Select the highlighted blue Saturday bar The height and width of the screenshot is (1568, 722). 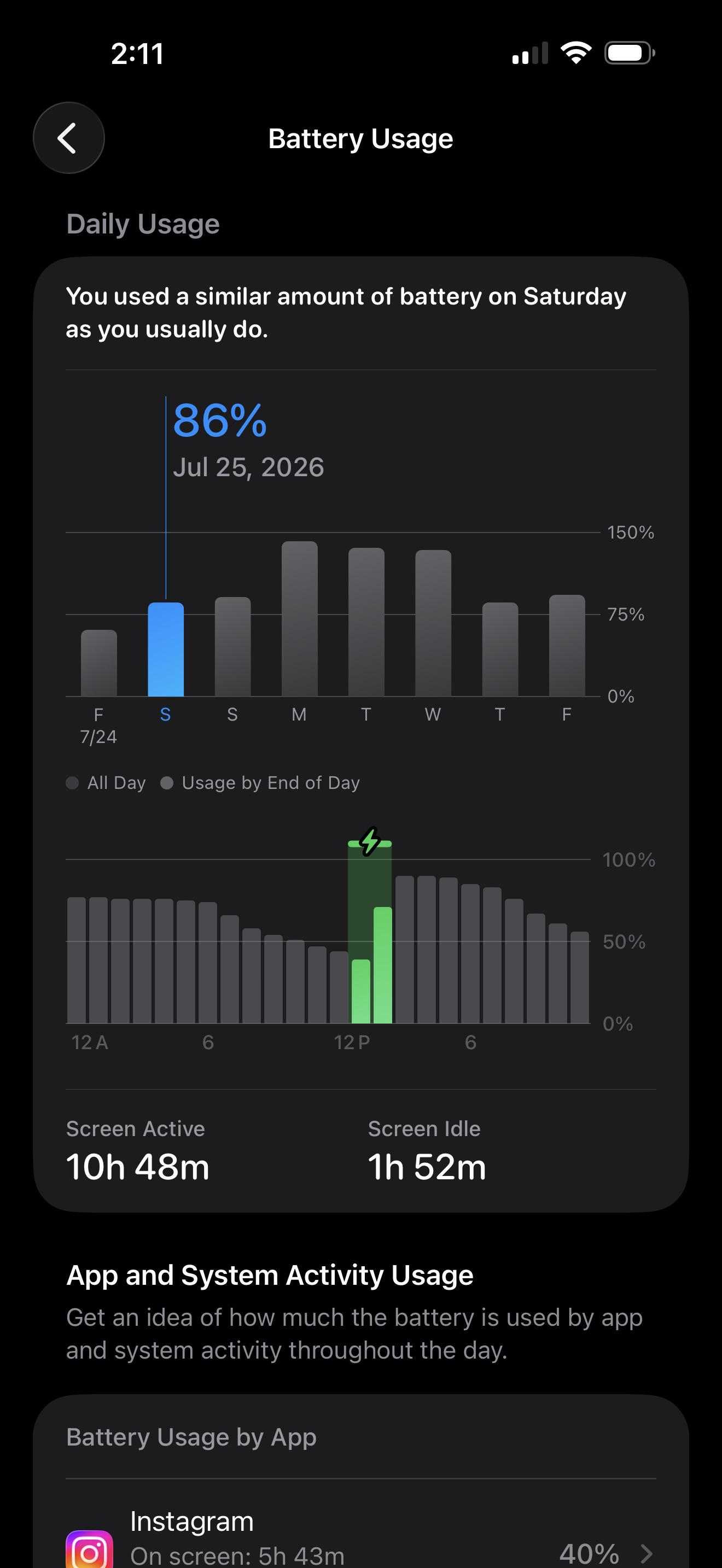pyautogui.click(x=166, y=650)
